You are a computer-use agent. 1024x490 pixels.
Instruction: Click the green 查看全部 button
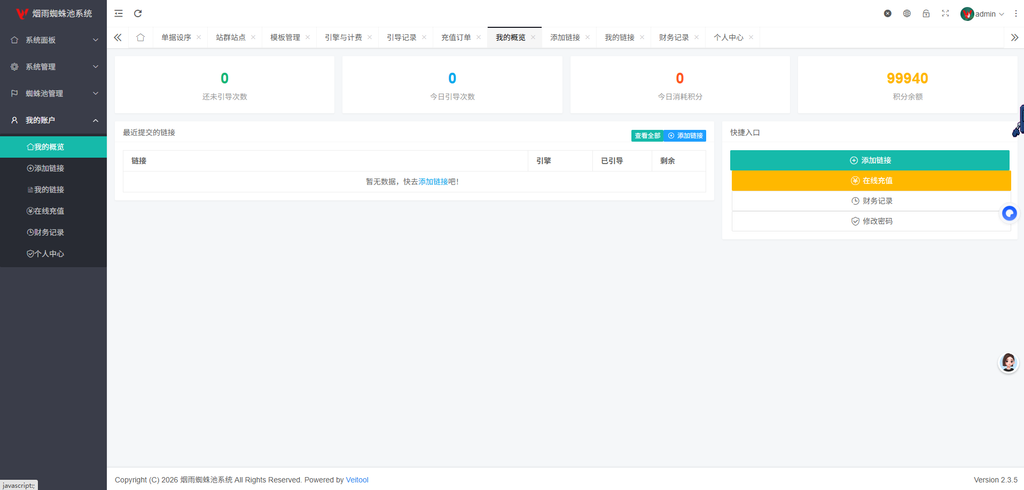(647, 135)
